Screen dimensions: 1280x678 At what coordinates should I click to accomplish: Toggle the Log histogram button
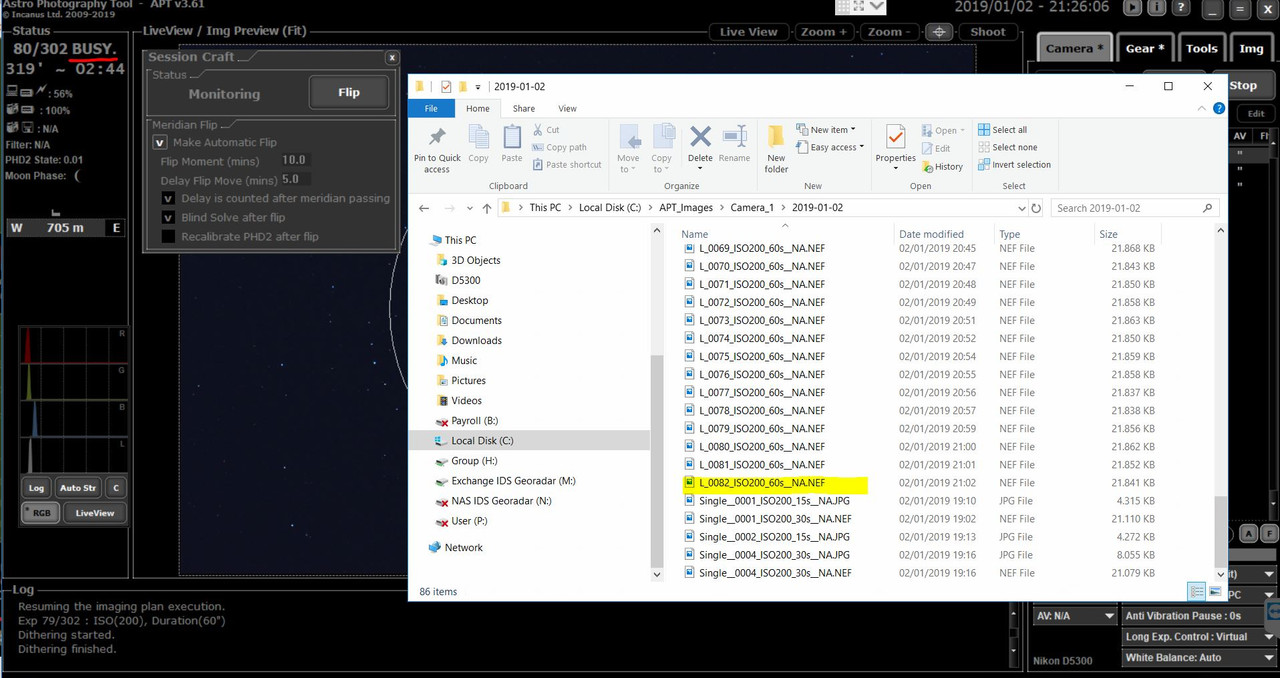tap(36, 488)
